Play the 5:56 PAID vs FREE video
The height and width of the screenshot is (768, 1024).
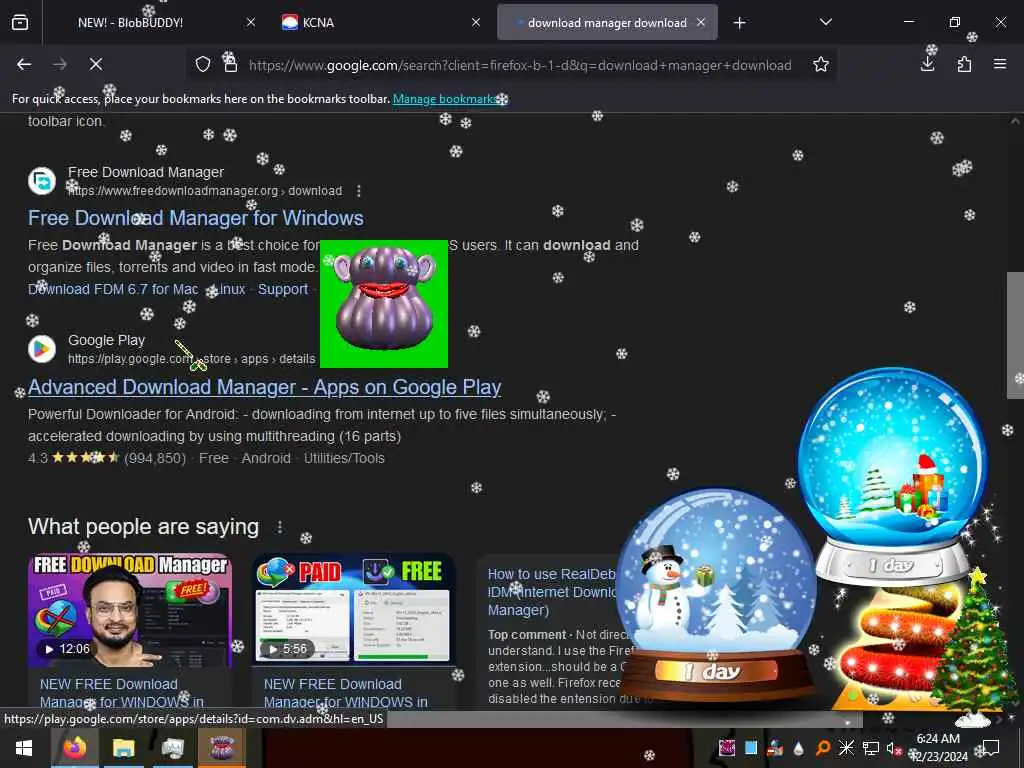pos(353,611)
